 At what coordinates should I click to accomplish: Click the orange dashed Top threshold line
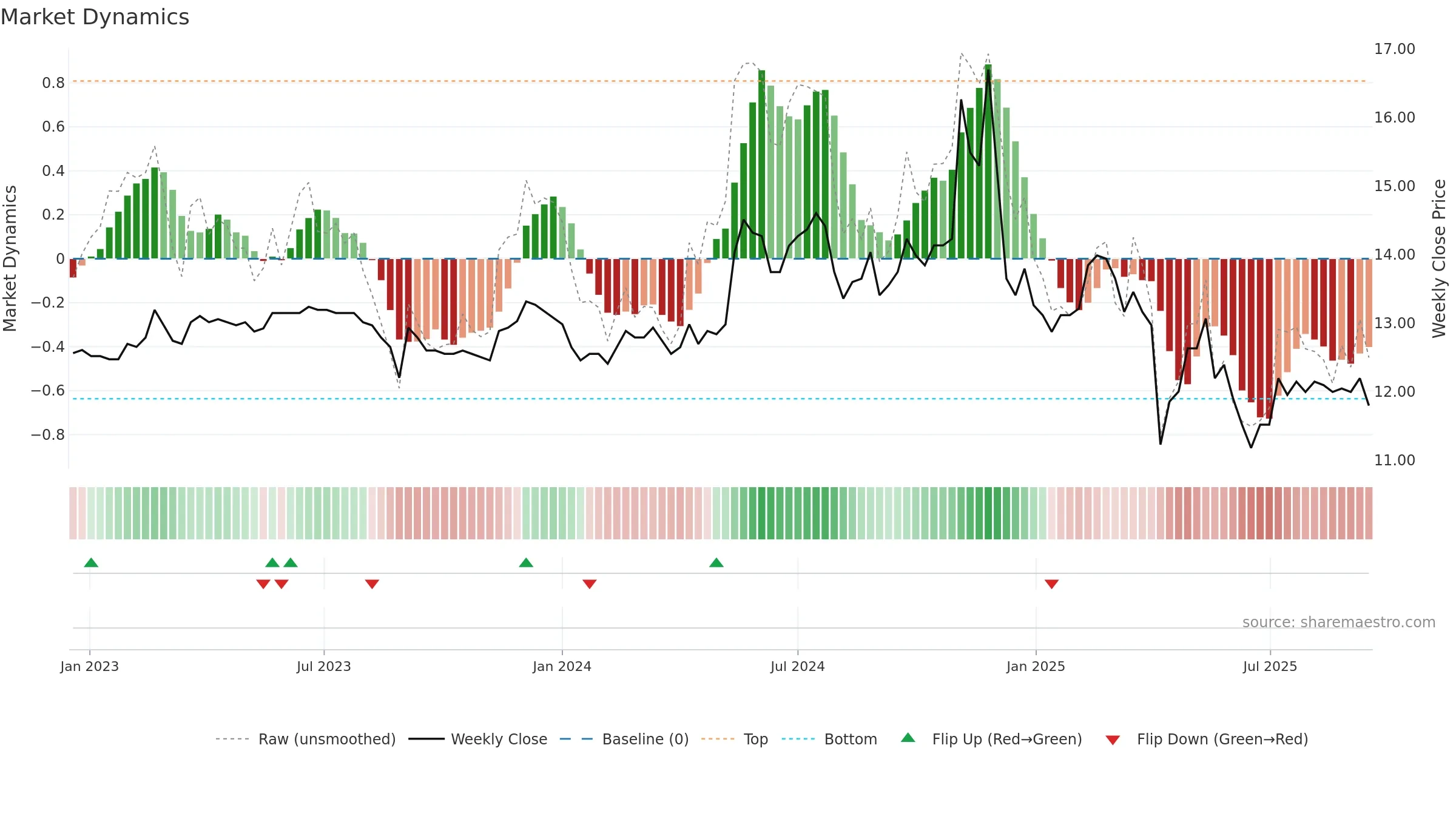coord(720,81)
